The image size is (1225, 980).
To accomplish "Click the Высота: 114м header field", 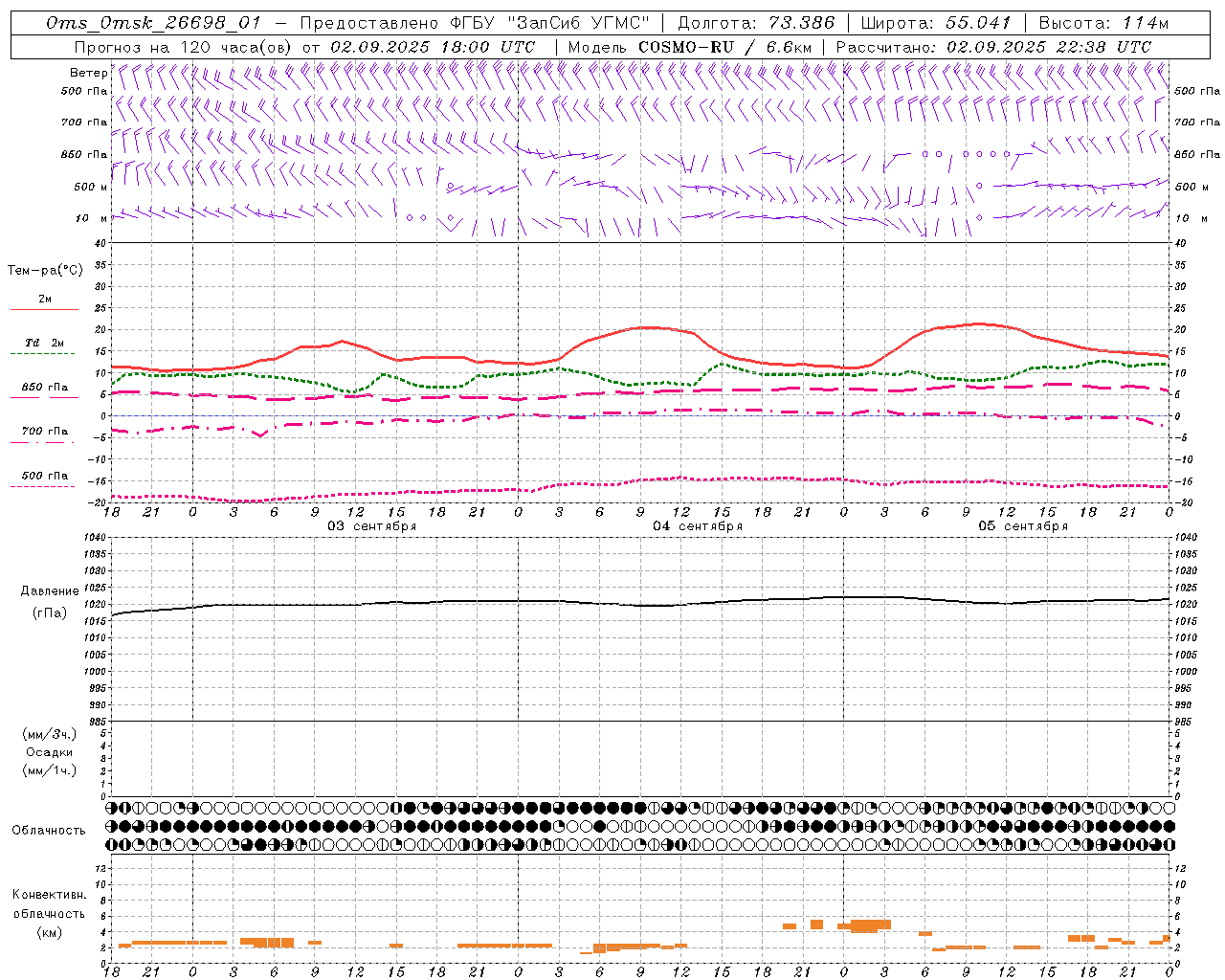I will pyautogui.click(x=1103, y=23).
